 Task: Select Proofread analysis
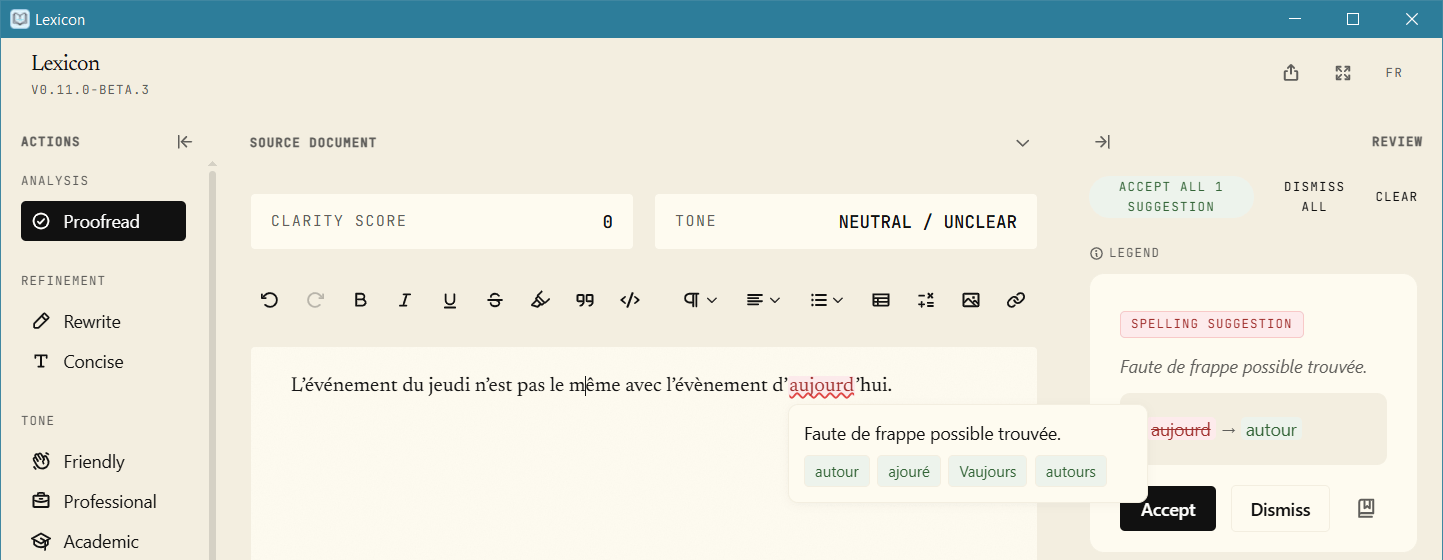point(103,221)
